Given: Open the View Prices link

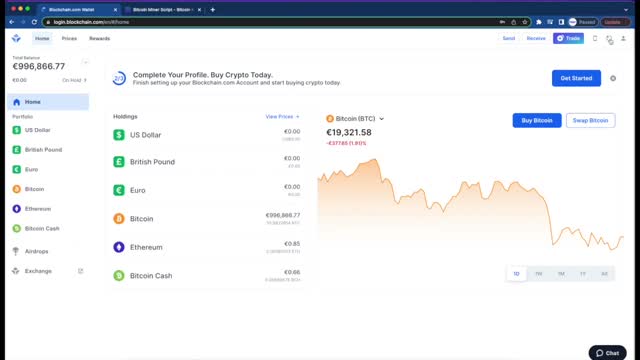Looking at the screenshot, I should click(282, 117).
